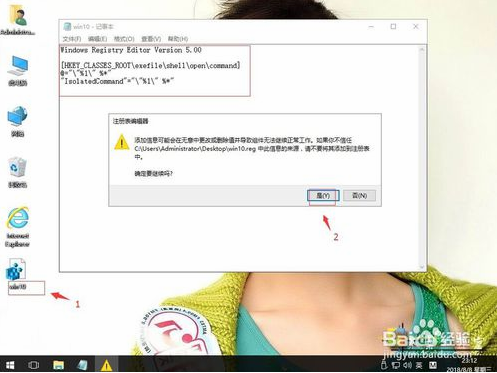Click the HKEY_CLASSES_ROOT line in Notepad
The image size is (497, 373).
[150, 66]
